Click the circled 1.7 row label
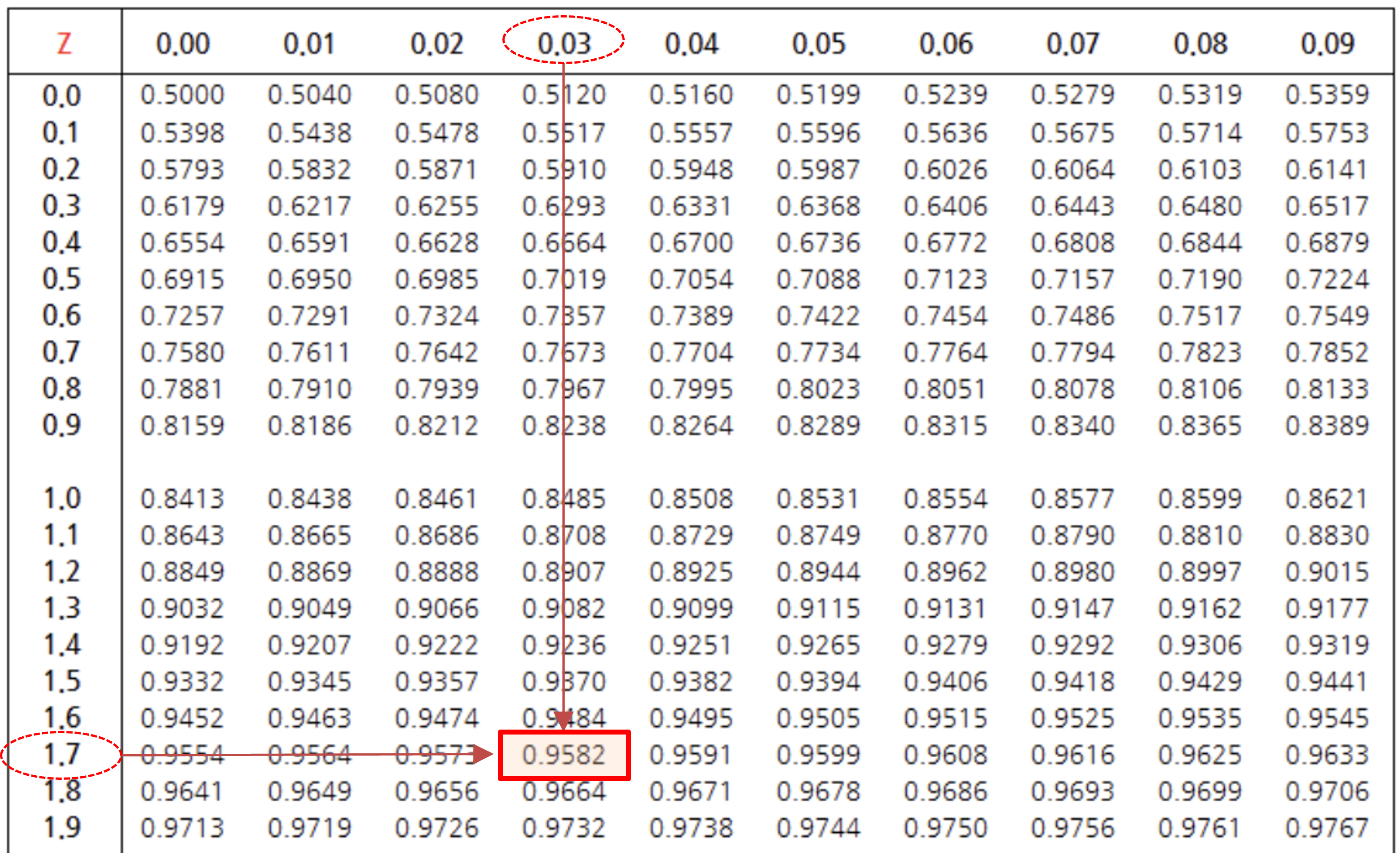This screenshot has height=860, width=1400. (61, 755)
